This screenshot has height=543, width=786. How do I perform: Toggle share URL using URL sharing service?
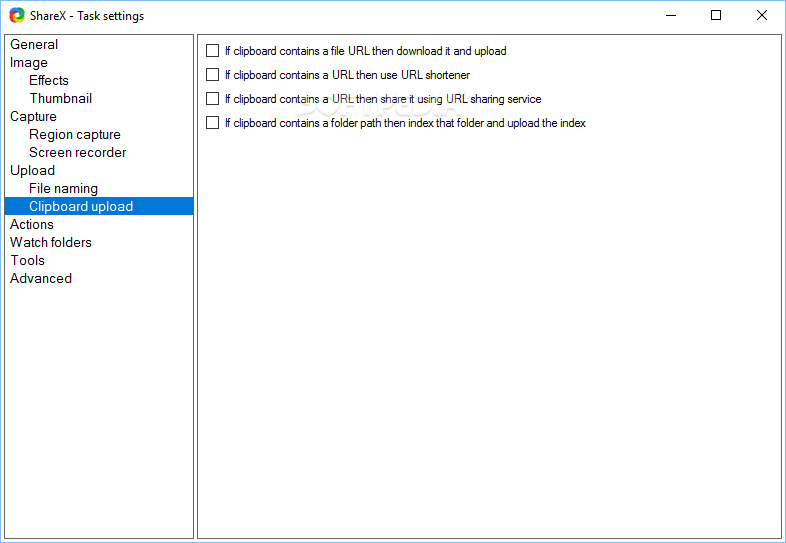tap(213, 99)
